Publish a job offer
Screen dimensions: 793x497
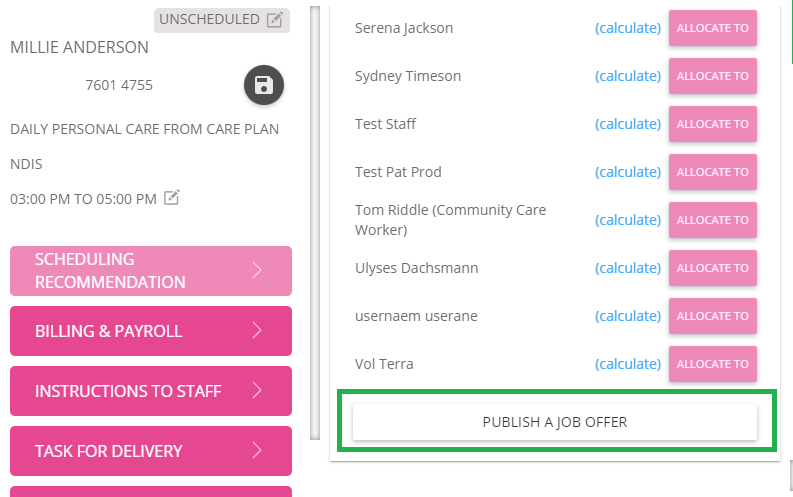(555, 422)
